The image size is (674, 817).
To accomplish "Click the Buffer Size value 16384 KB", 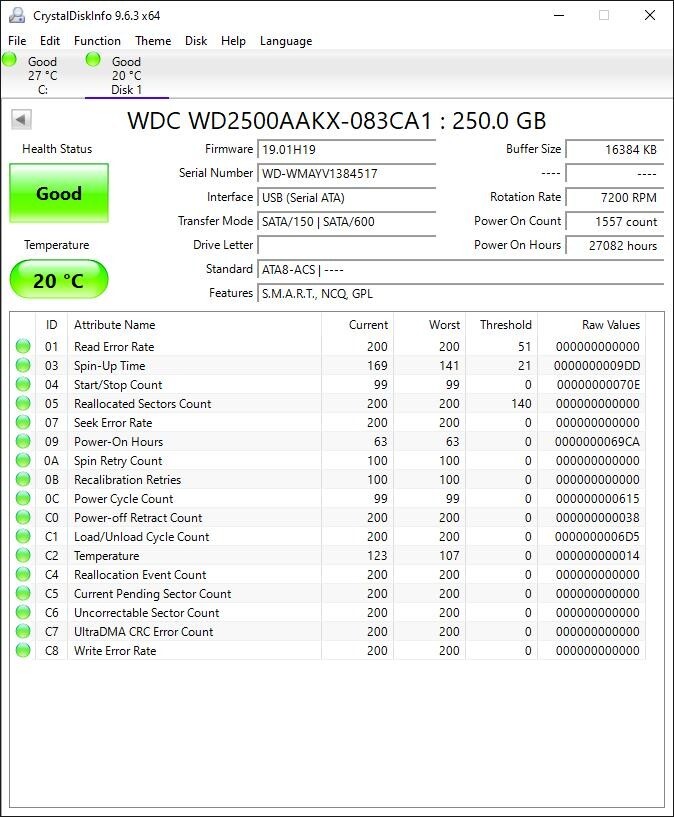I will 615,150.
